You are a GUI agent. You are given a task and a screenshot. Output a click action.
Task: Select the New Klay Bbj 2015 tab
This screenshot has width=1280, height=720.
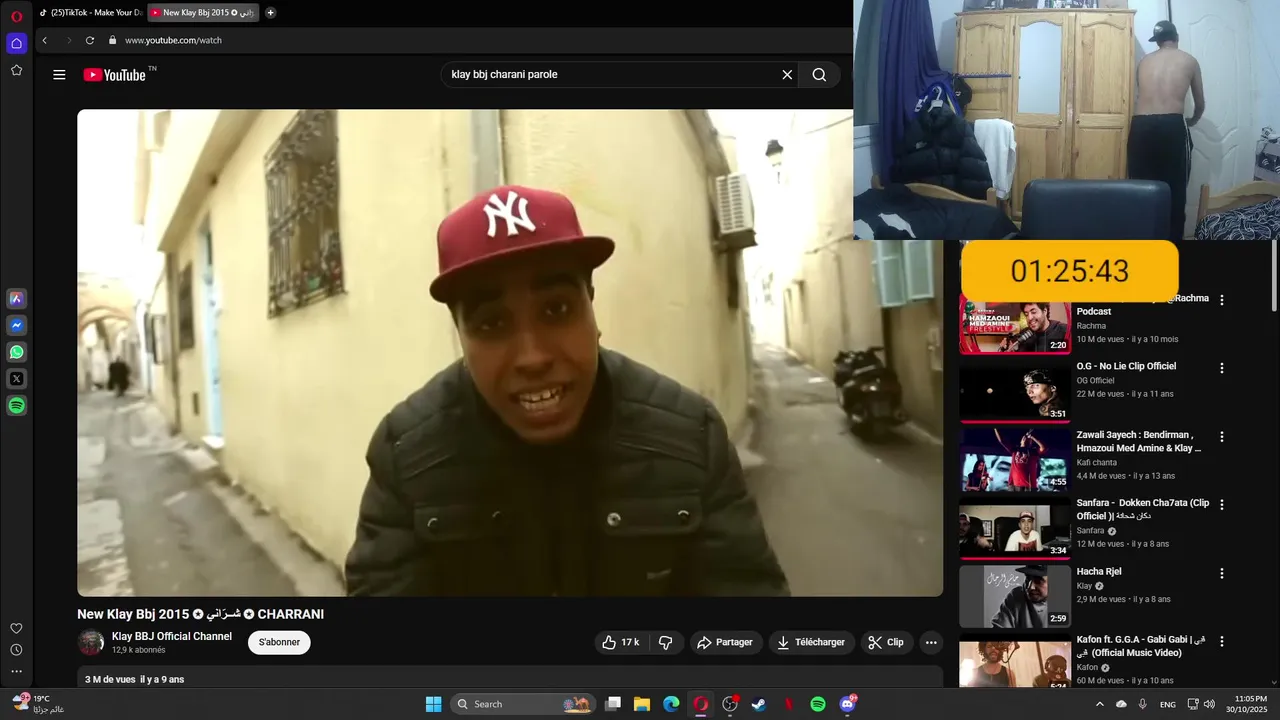coord(203,13)
